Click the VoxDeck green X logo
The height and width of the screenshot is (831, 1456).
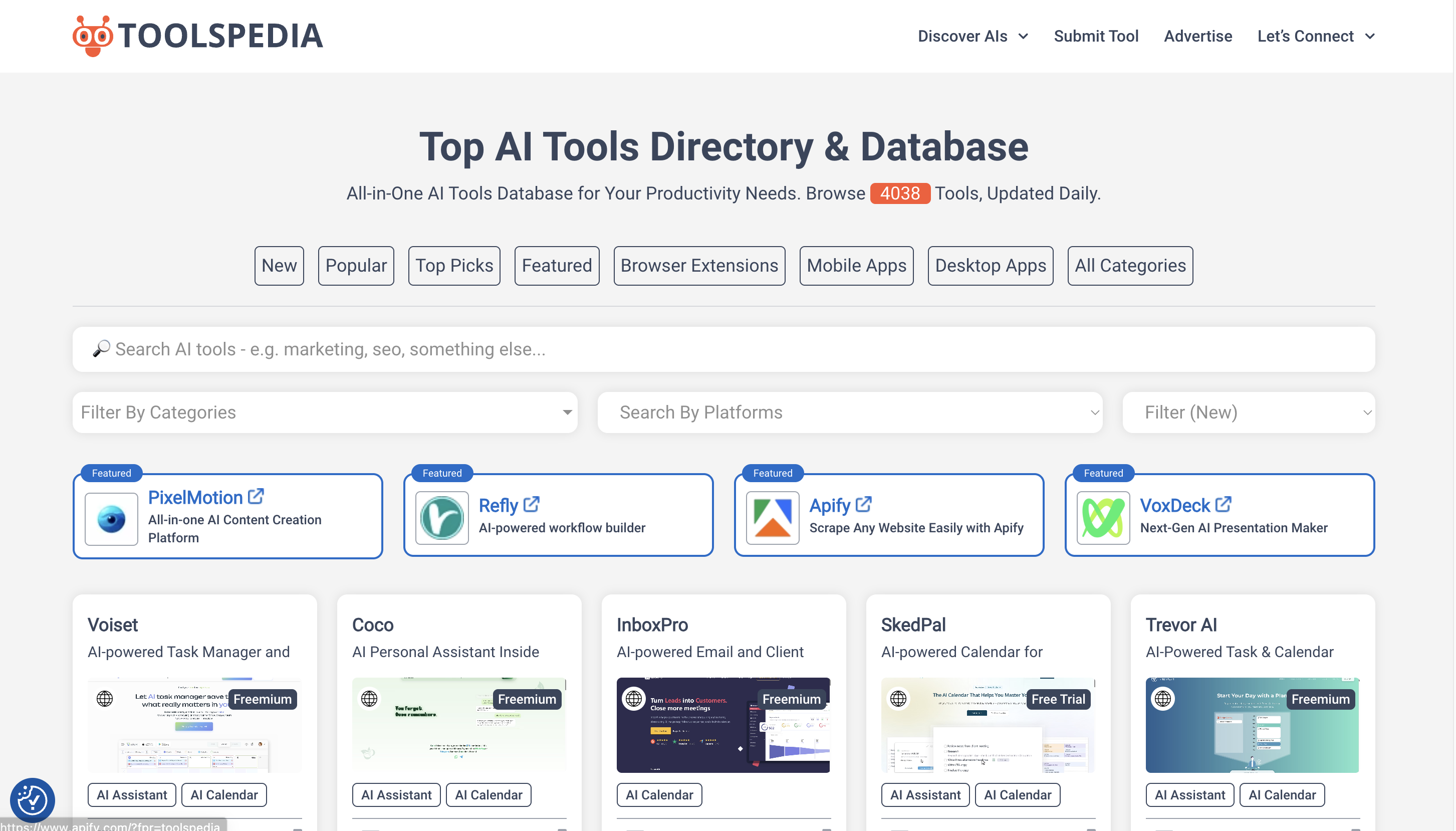(x=1103, y=518)
